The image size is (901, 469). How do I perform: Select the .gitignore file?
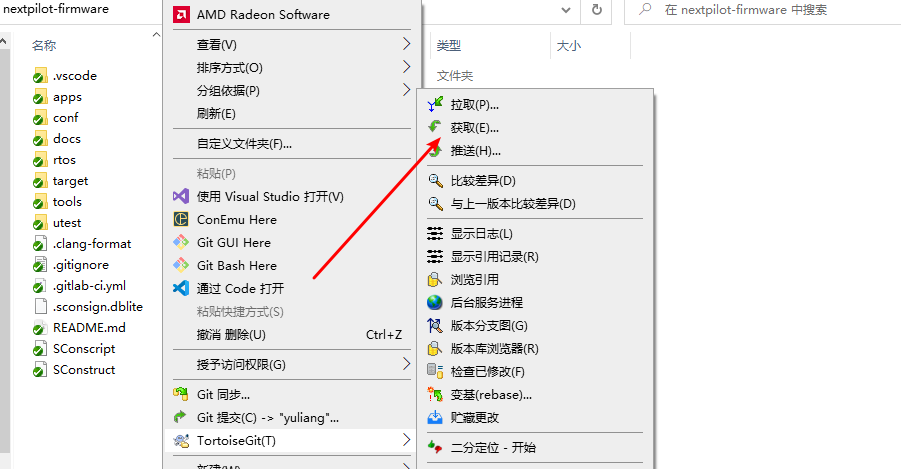[x=71, y=264]
